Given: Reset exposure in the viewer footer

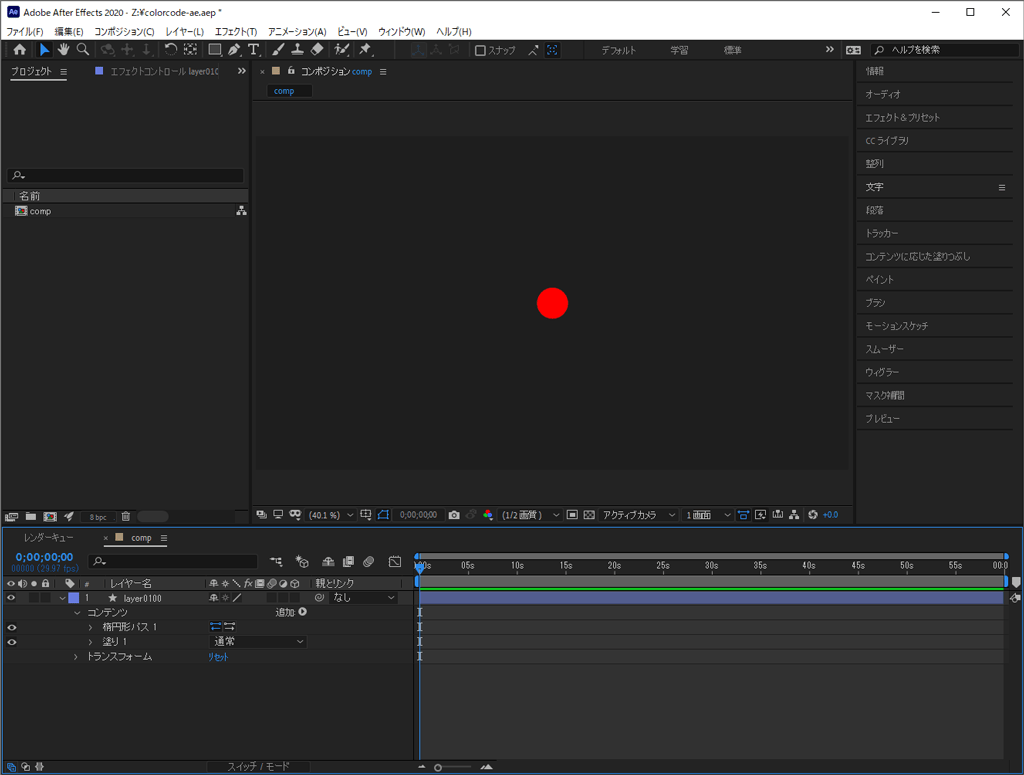Looking at the screenshot, I should (812, 515).
